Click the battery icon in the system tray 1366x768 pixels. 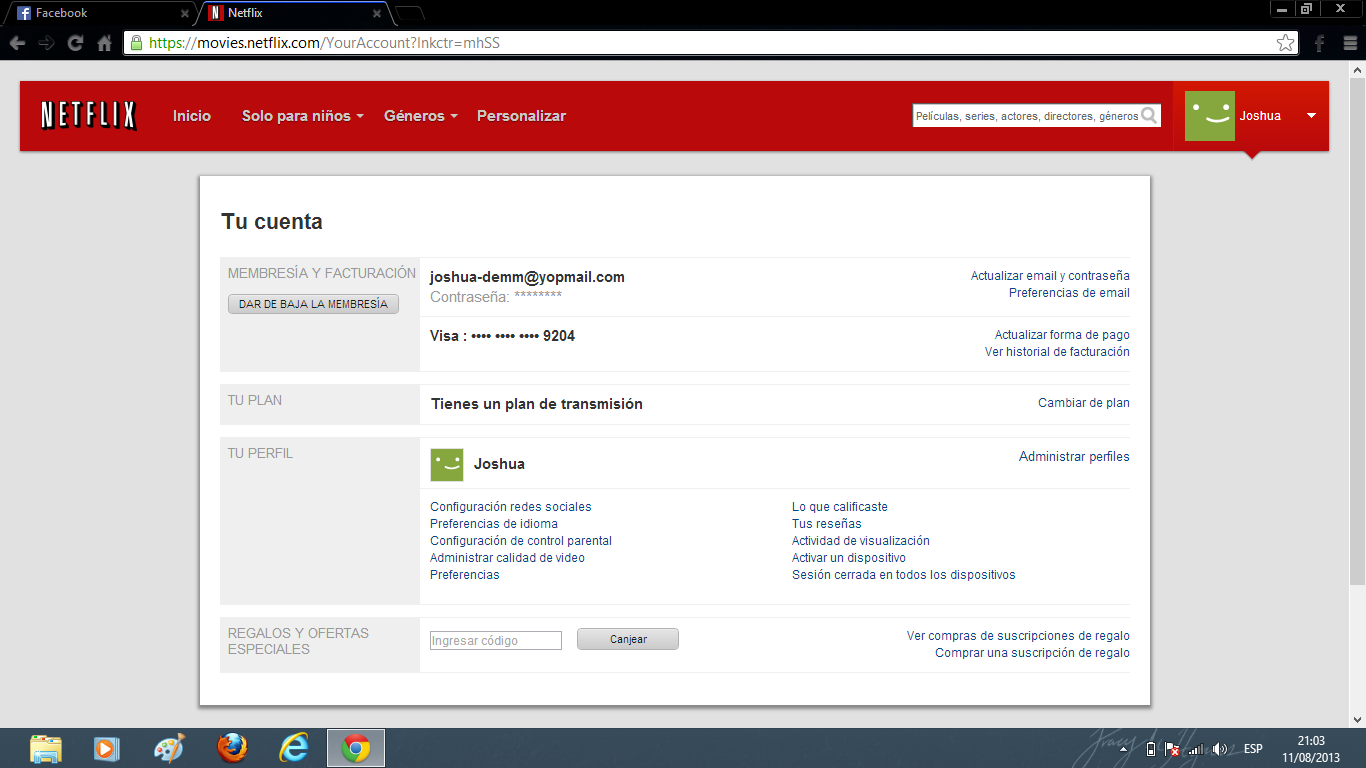[x=1151, y=749]
